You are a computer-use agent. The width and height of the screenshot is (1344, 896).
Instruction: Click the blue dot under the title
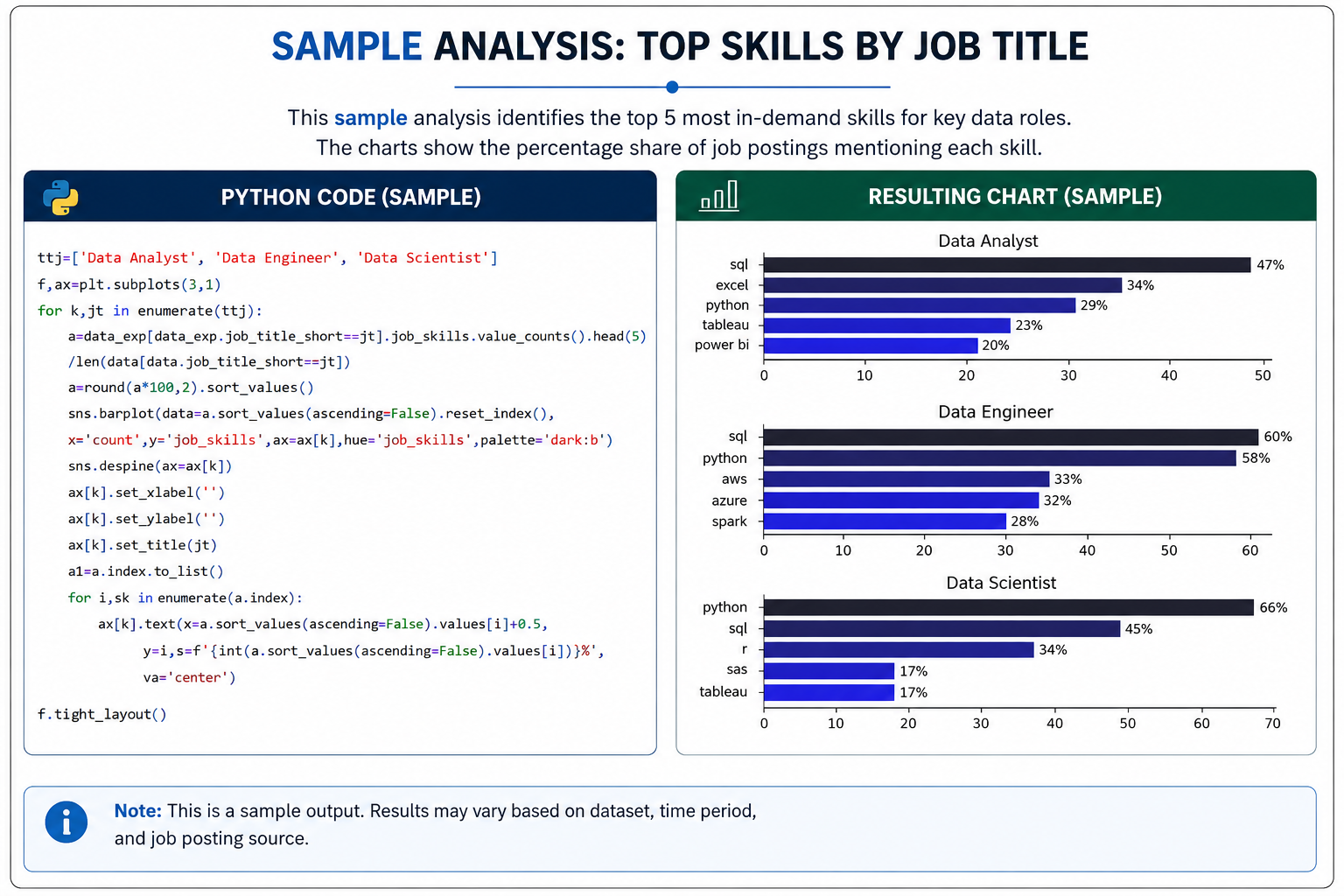coord(672,87)
